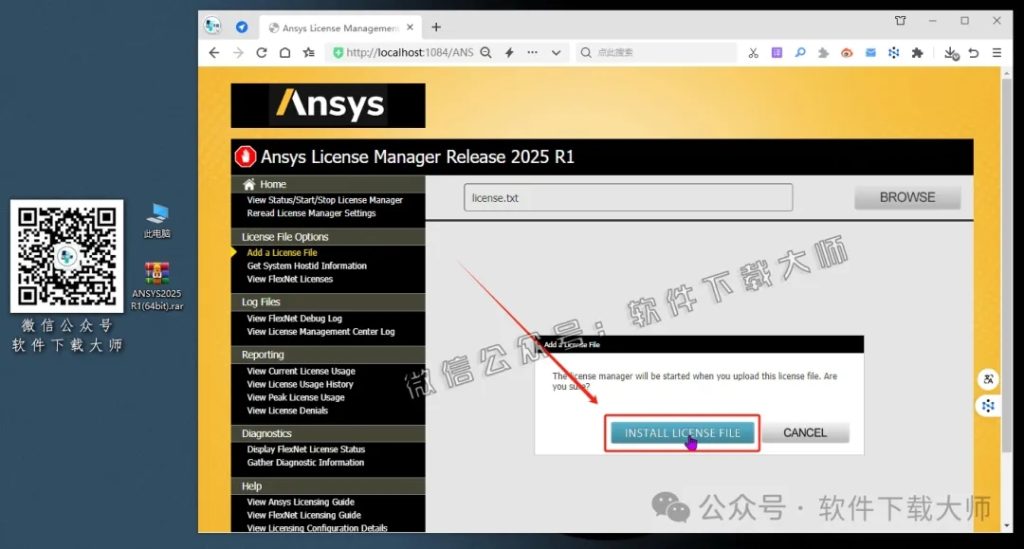Open View License Usage History
1024x549 pixels.
pyautogui.click(x=300, y=384)
